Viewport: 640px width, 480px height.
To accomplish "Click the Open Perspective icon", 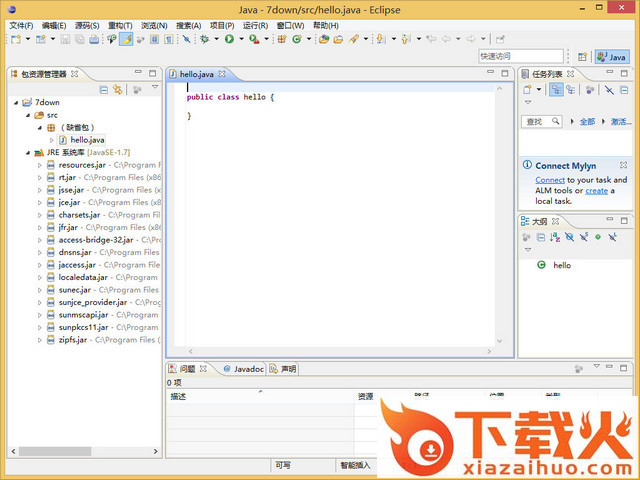I will pyautogui.click(x=582, y=57).
